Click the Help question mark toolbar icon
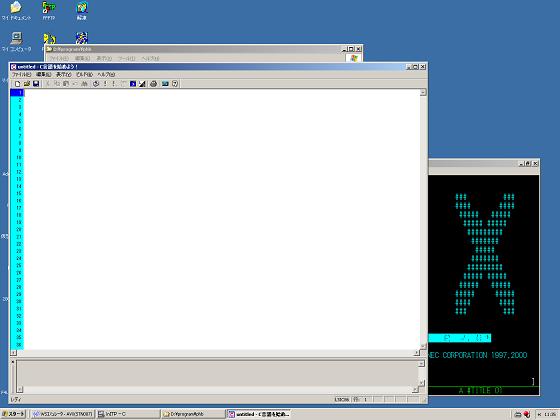Image resolution: width=560 pixels, height=420 pixels. [x=175, y=84]
